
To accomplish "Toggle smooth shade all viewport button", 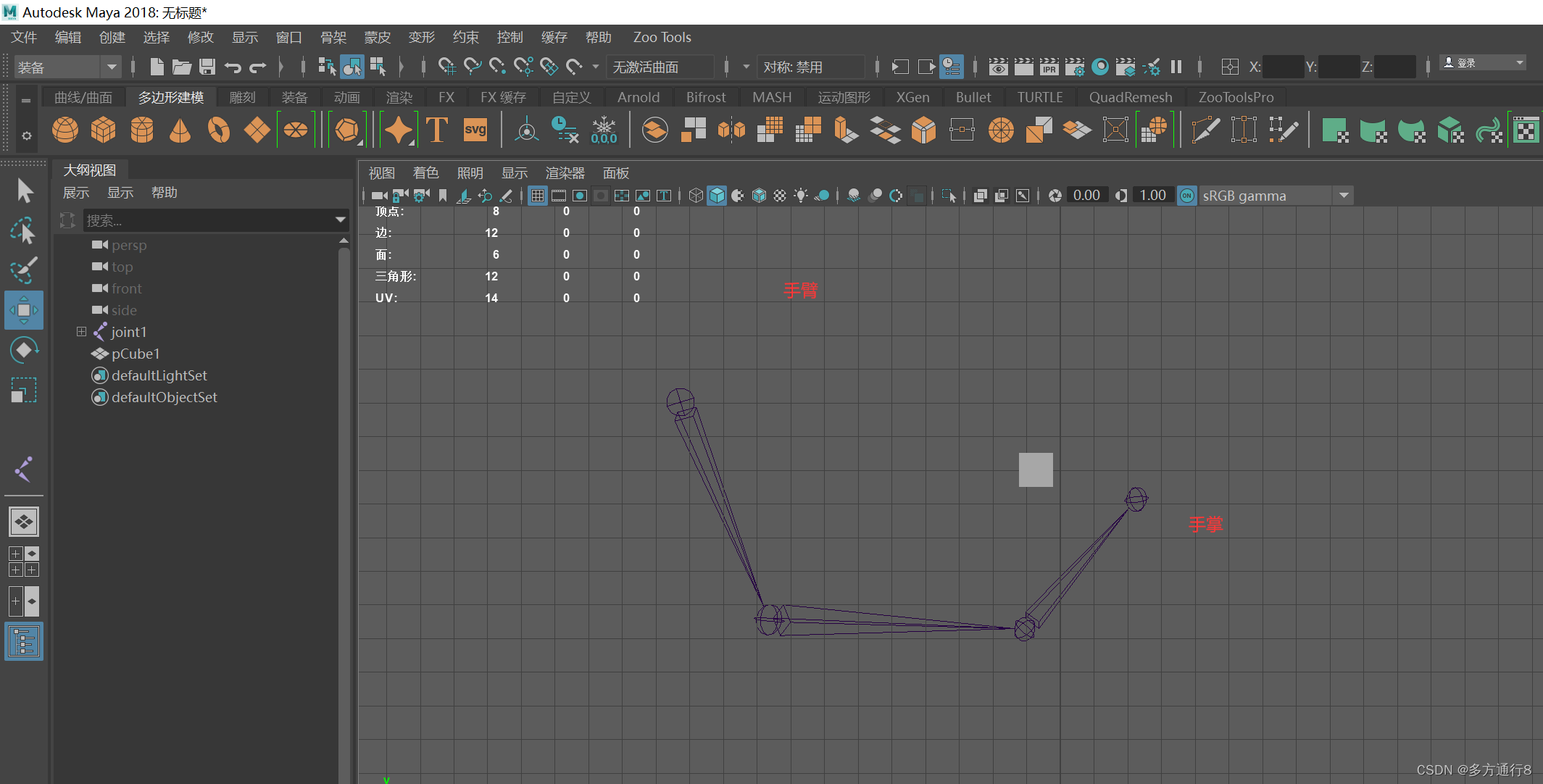I will click(x=716, y=196).
